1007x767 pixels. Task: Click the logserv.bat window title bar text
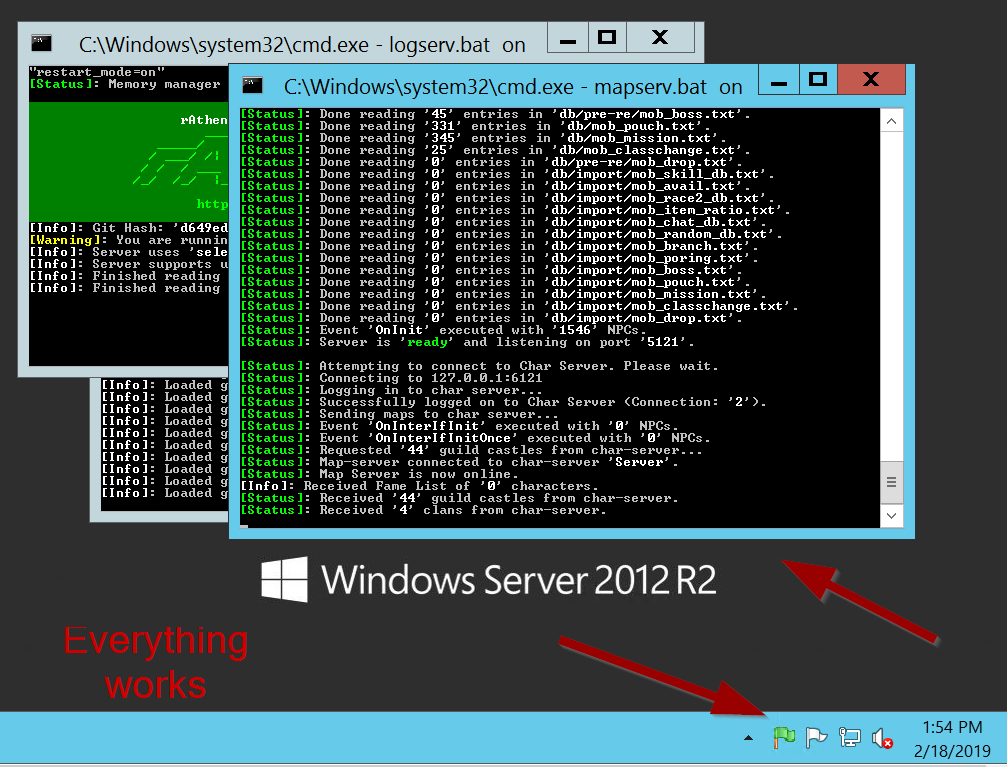(302, 45)
